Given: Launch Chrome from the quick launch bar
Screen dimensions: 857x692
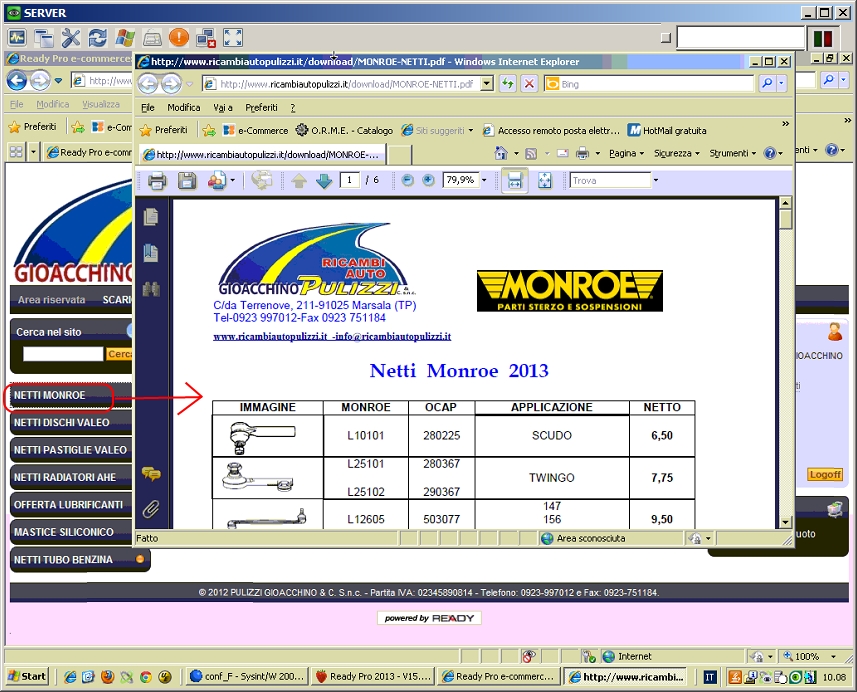Looking at the screenshot, I should click(x=145, y=677).
